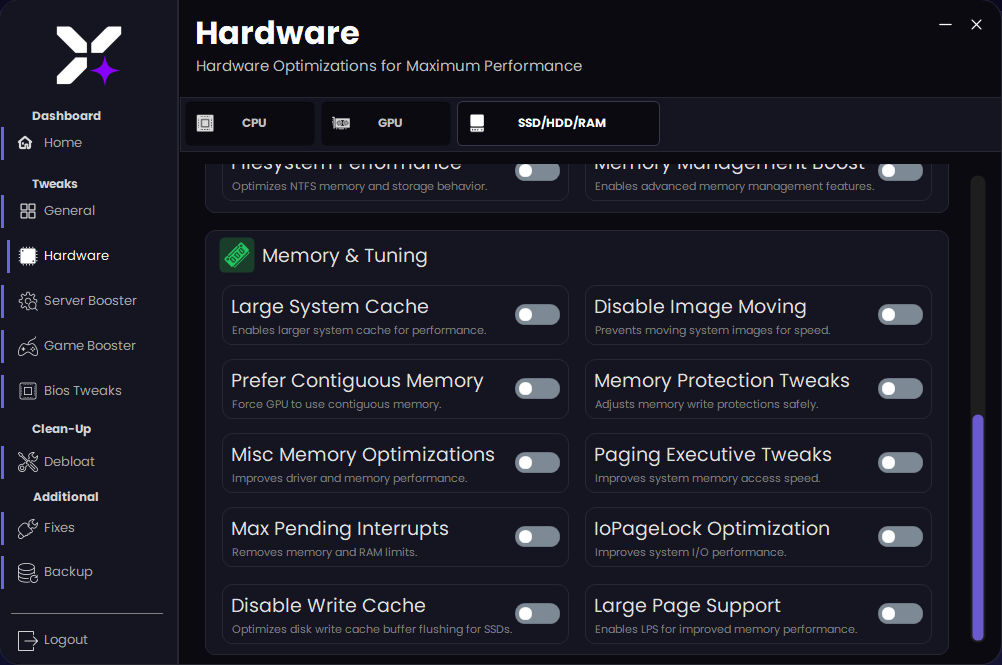The image size is (1002, 665).
Task: Toggle Disable Image Moving on
Action: tap(900, 314)
